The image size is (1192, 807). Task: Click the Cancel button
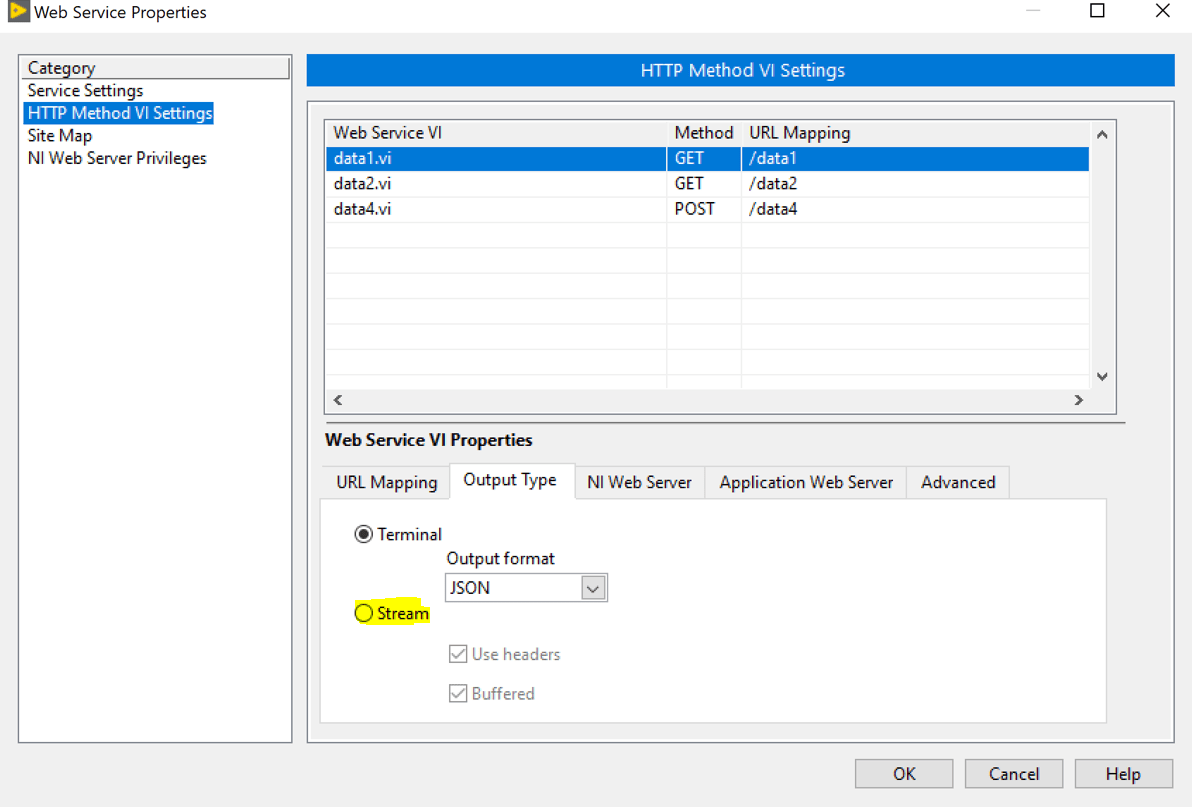click(x=1013, y=773)
